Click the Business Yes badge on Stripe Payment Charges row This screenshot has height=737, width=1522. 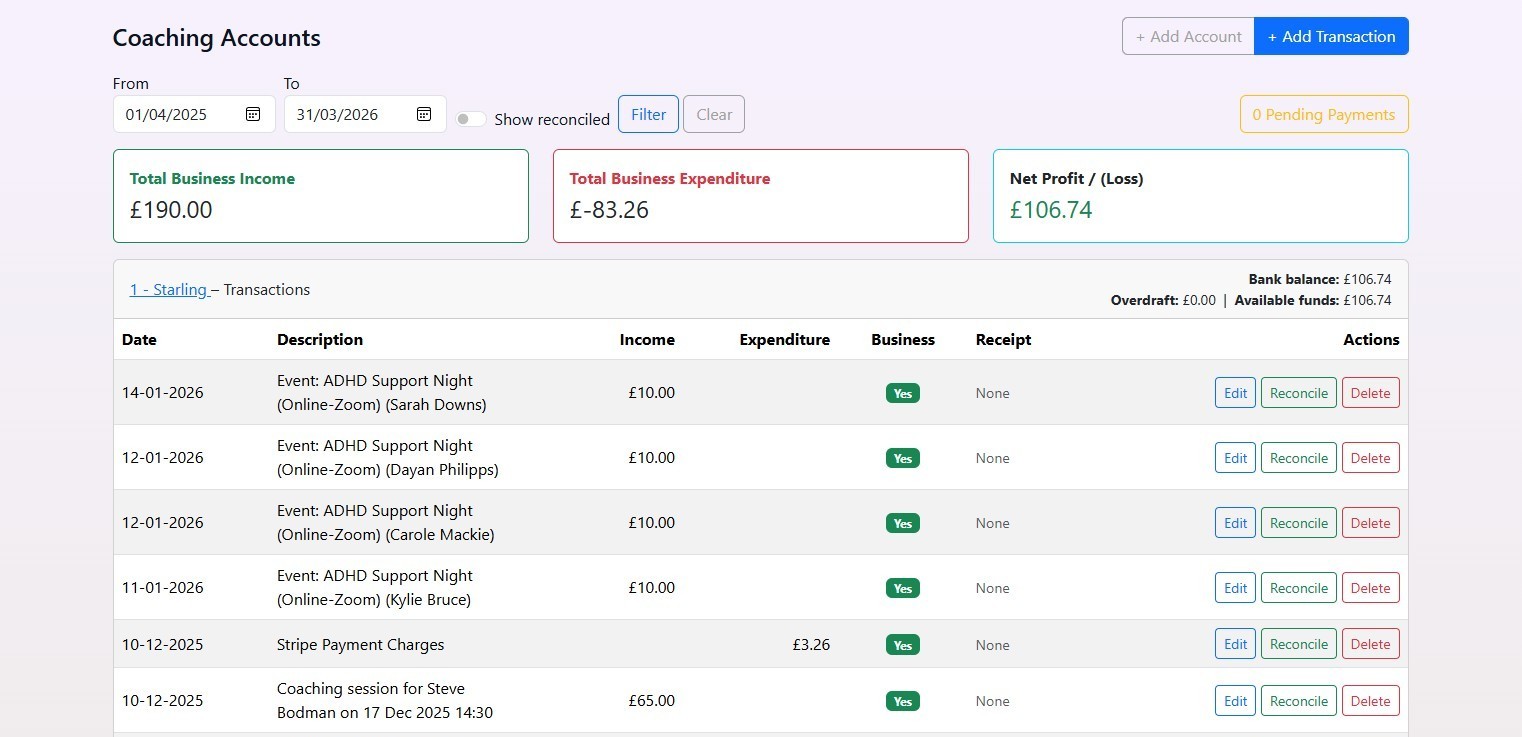tap(902, 644)
